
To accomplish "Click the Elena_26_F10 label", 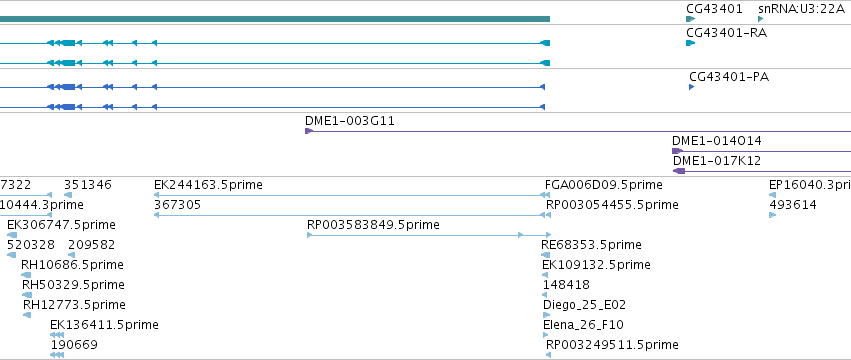I will pyautogui.click(x=583, y=325).
